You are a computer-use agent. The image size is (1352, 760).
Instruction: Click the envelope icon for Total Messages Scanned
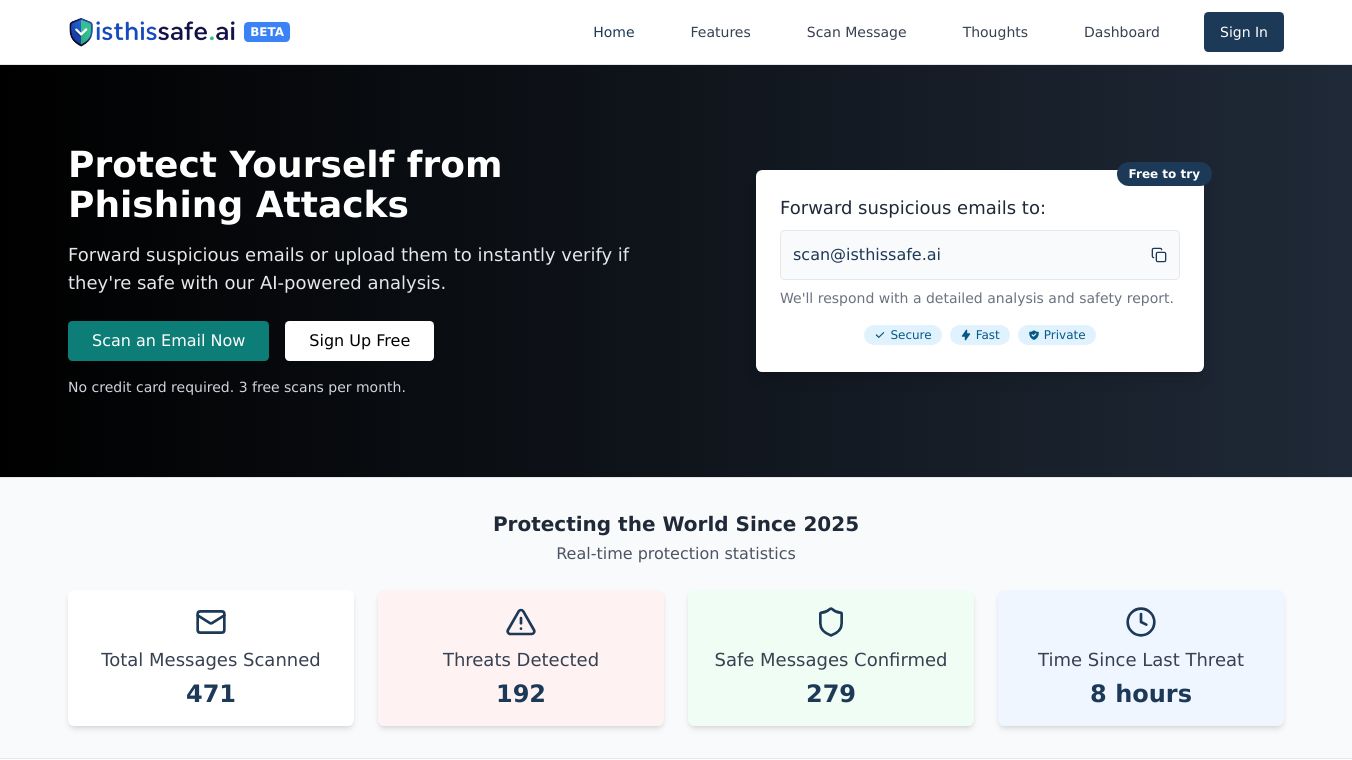(x=211, y=622)
